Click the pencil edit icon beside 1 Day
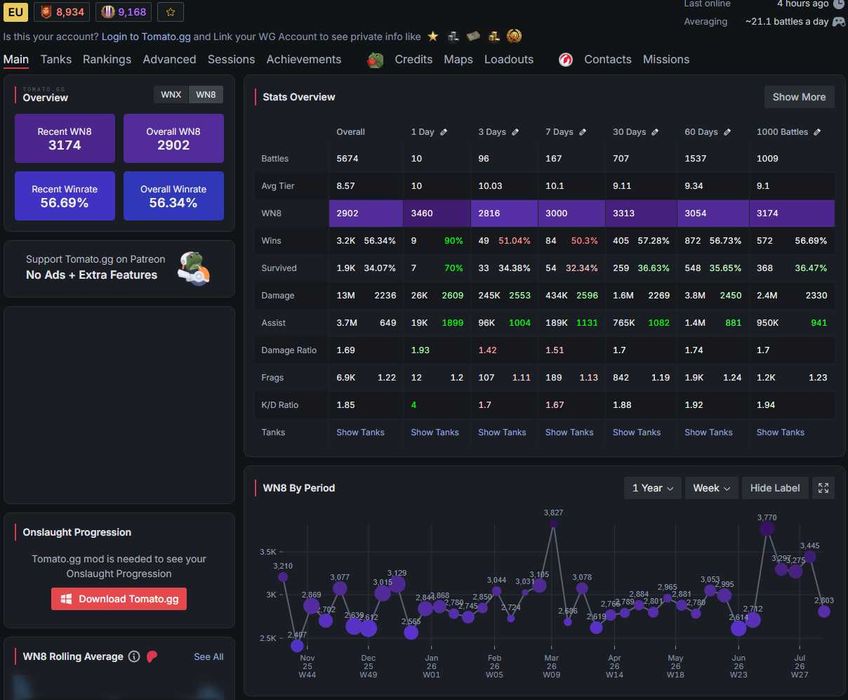This screenshot has width=848, height=700. tap(443, 132)
